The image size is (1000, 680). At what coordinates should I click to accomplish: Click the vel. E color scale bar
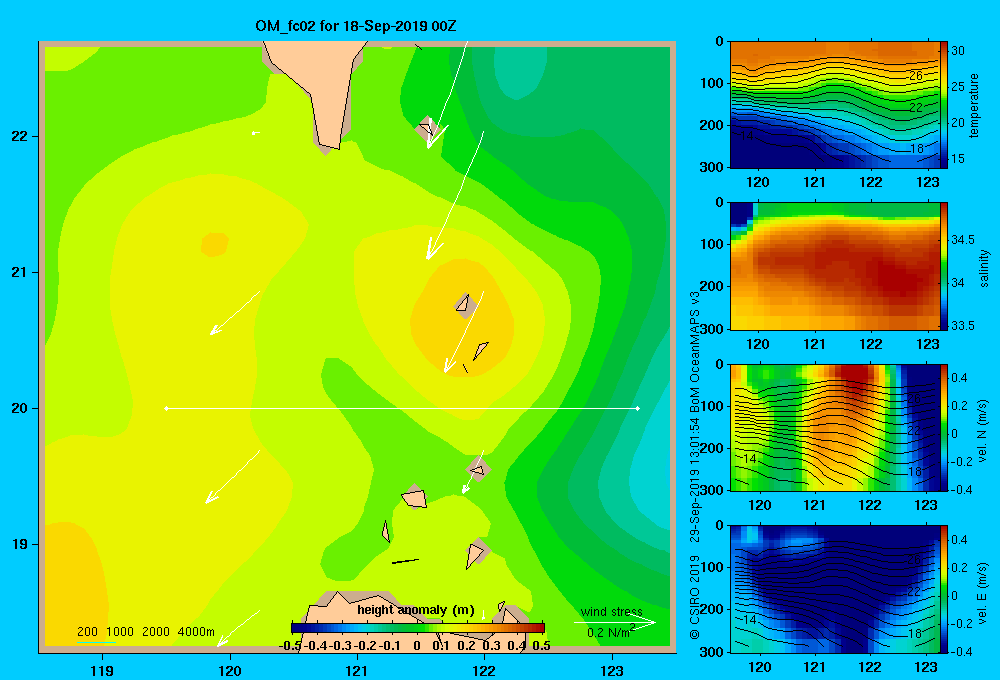pos(943,589)
